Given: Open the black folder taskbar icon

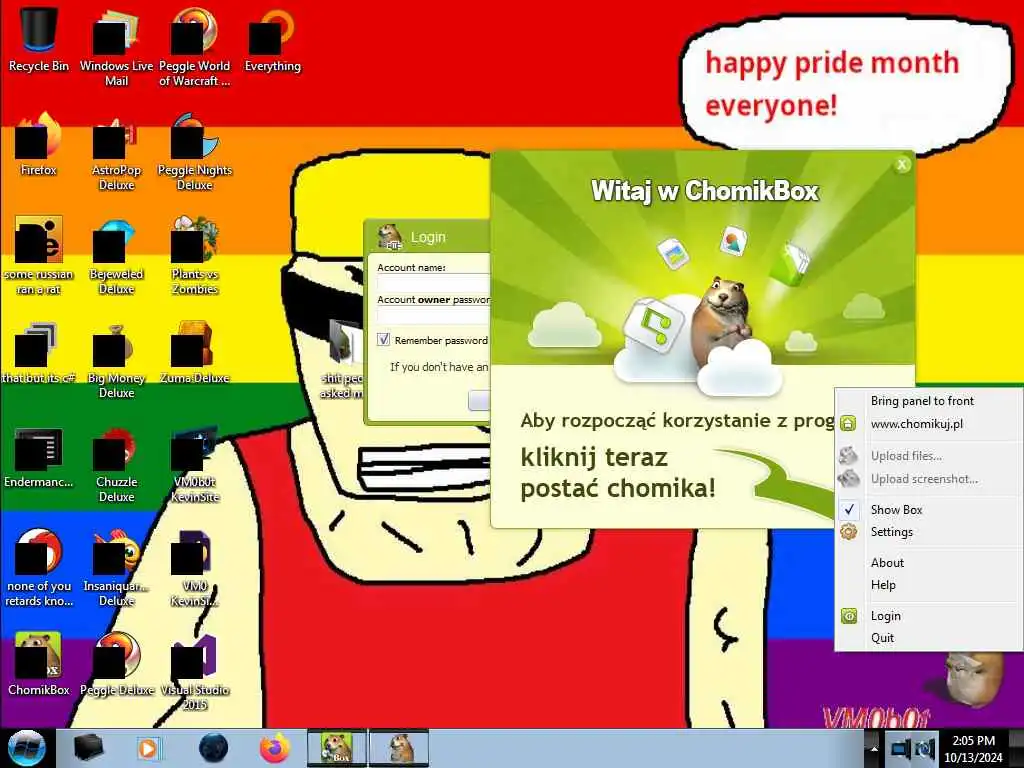Looking at the screenshot, I should click(89, 748).
